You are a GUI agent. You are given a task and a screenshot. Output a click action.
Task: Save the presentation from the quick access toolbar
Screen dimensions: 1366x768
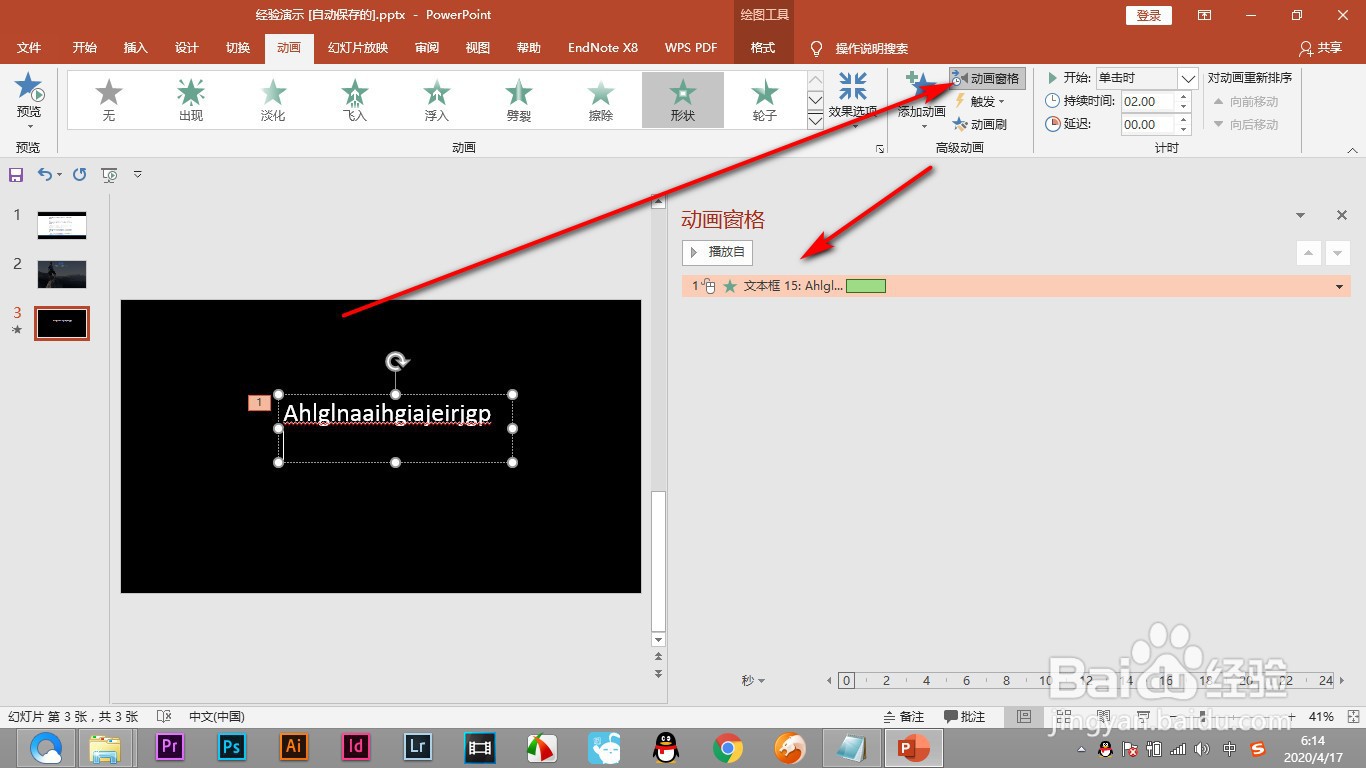click(x=16, y=175)
